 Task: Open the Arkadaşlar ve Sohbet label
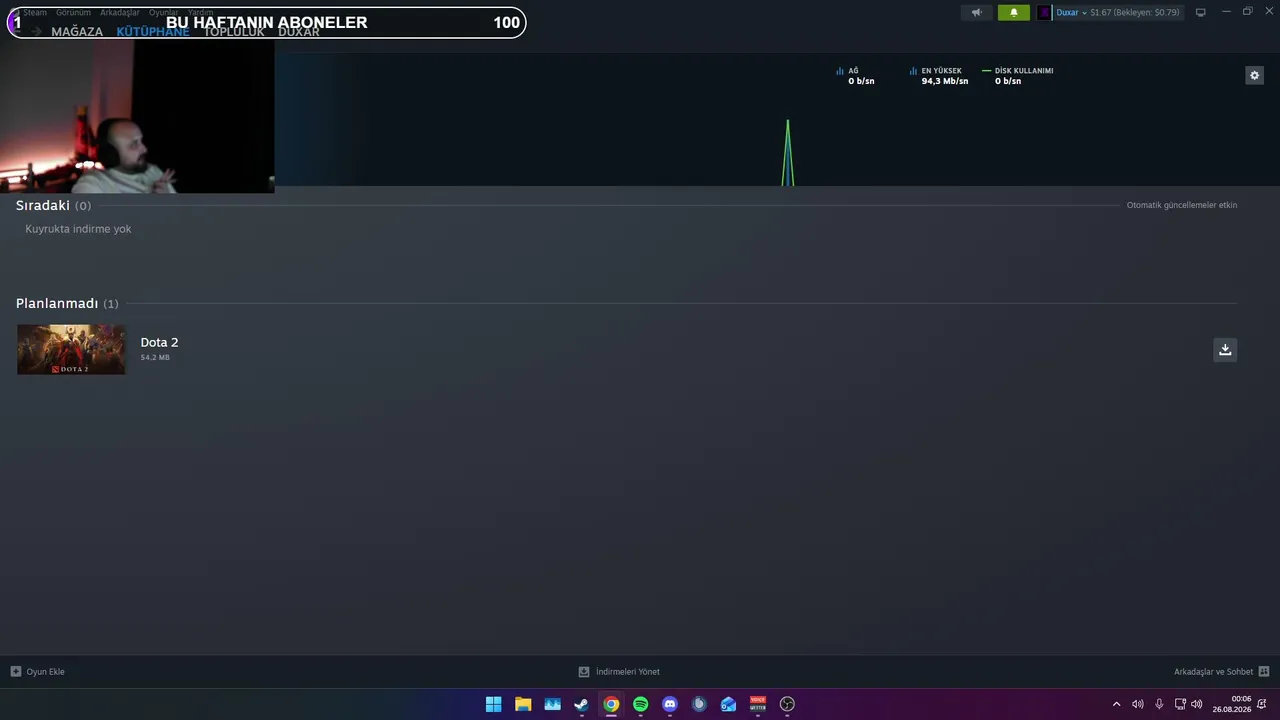pyautogui.click(x=1214, y=672)
